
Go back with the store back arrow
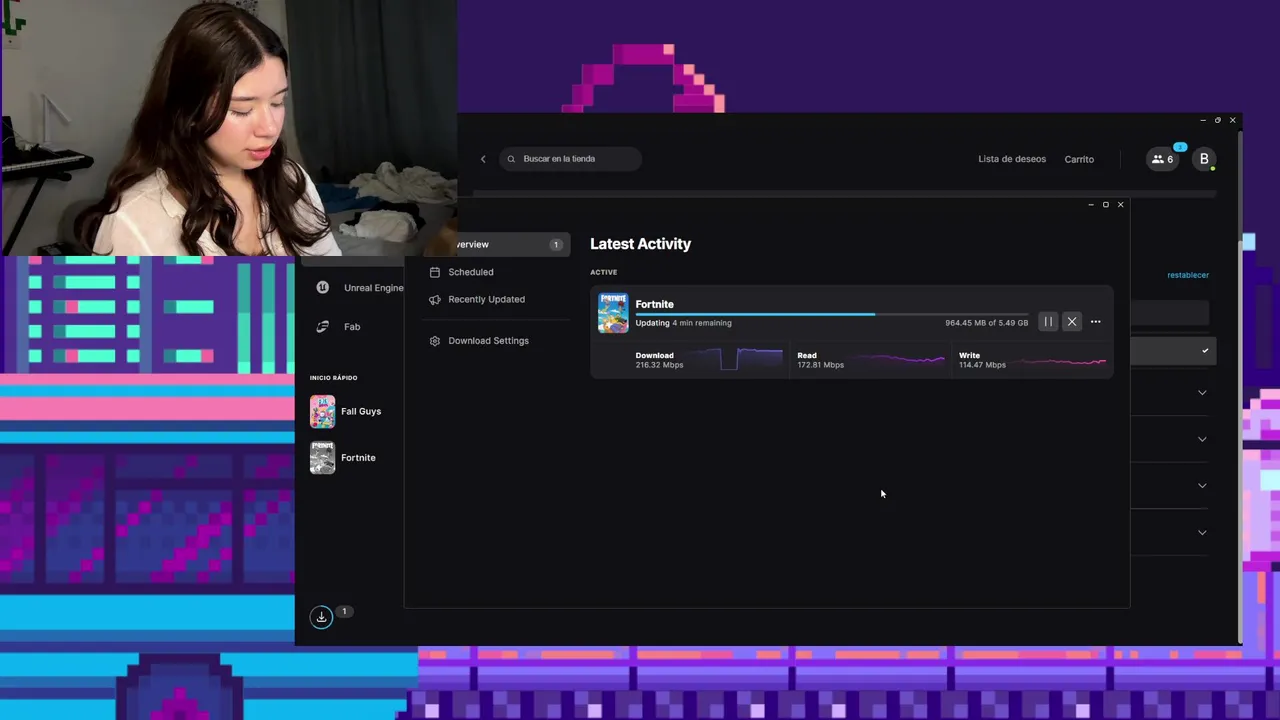483,159
